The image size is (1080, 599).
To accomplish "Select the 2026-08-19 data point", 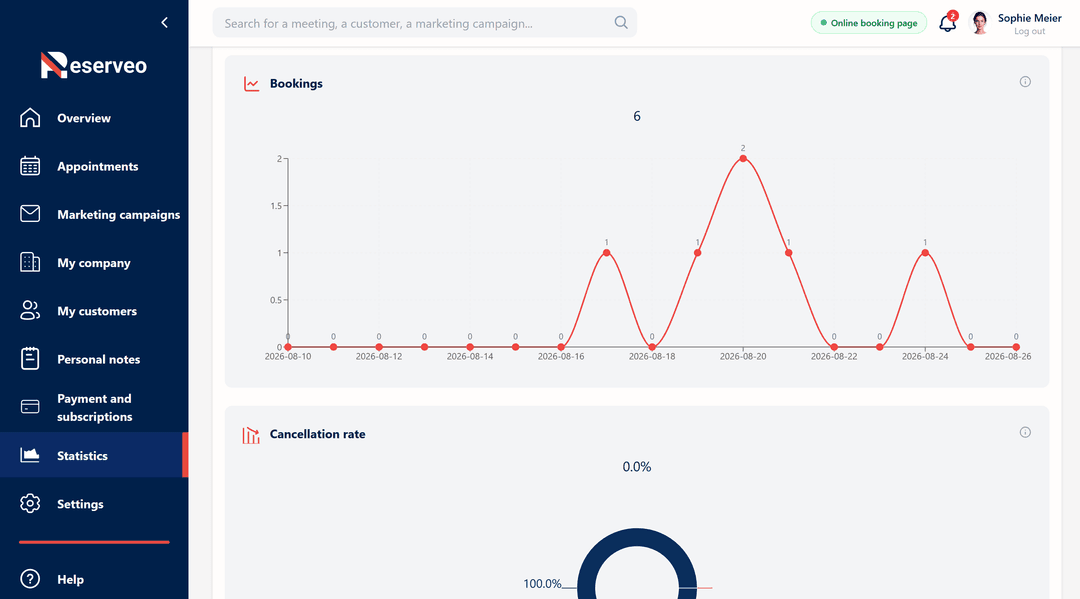I will pyautogui.click(x=697, y=253).
